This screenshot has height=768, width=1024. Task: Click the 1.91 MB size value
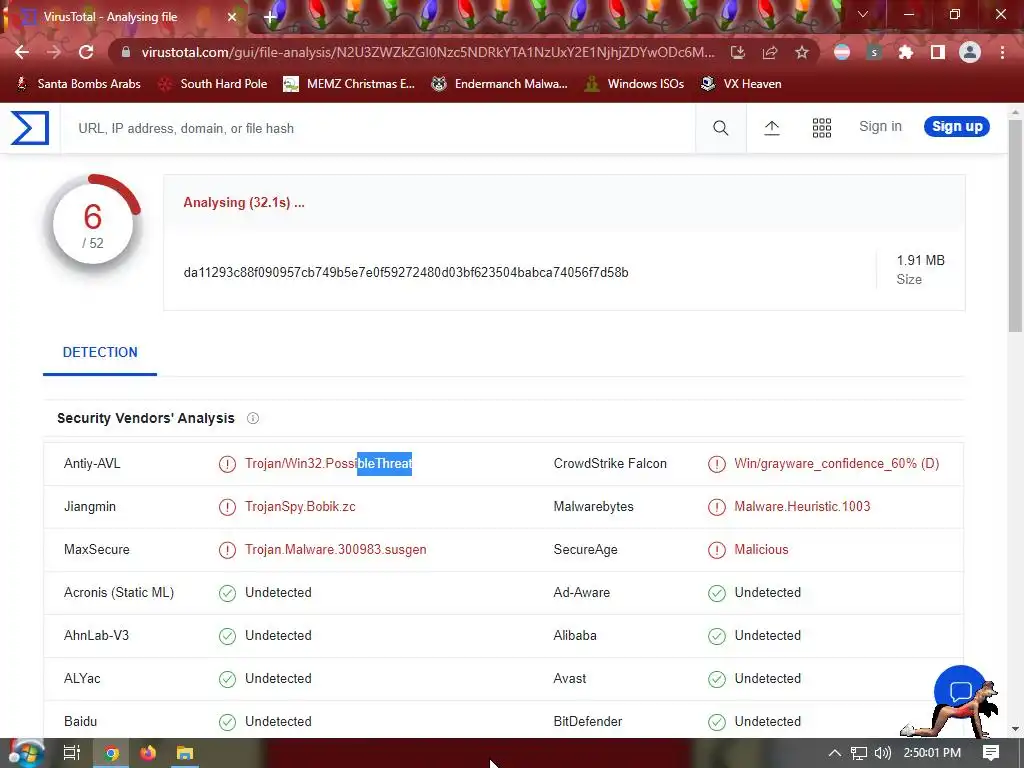coord(920,261)
